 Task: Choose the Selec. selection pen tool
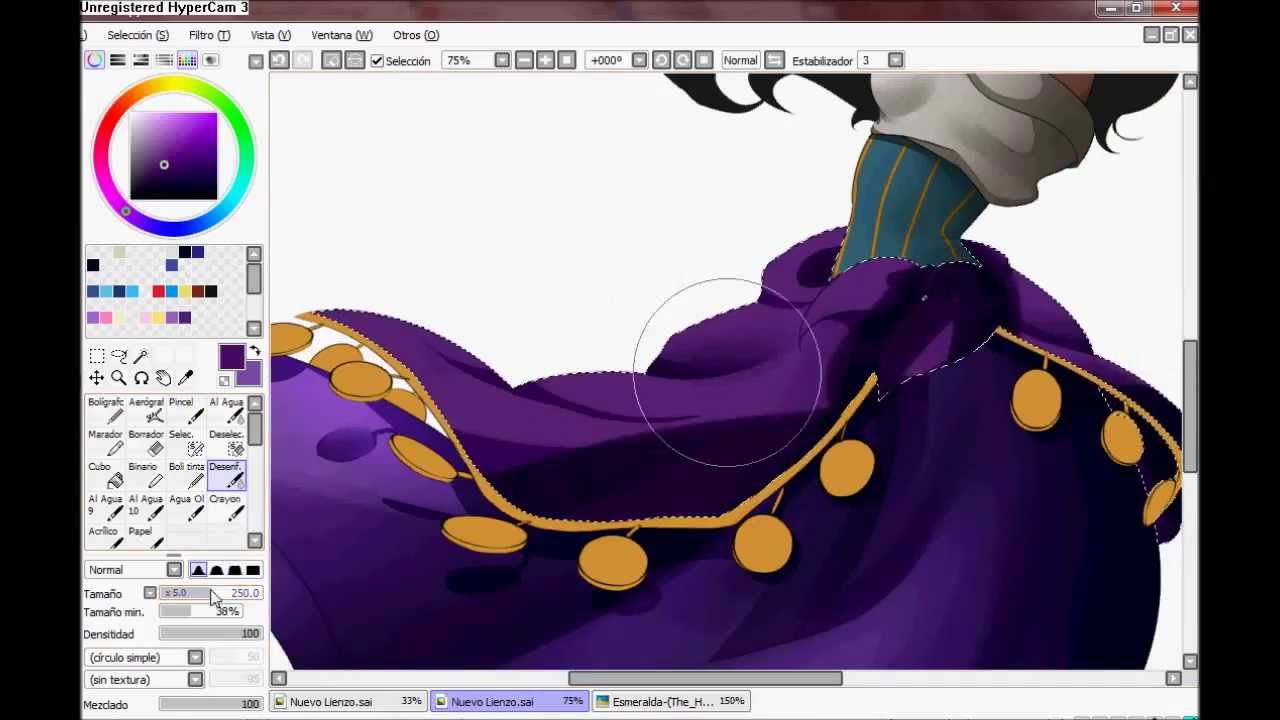[x=186, y=443]
